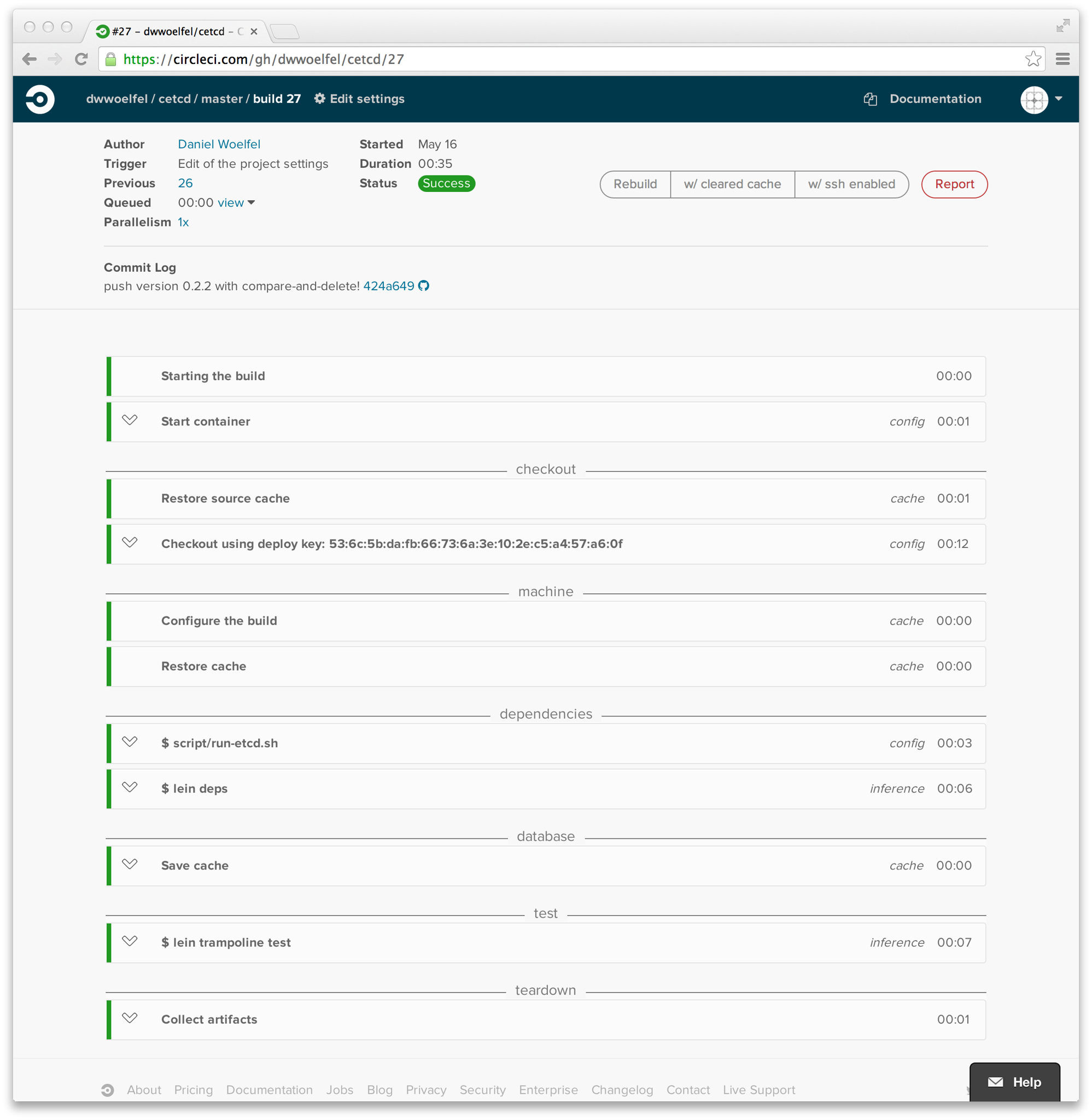
Task: Open the Jobs footer link
Action: (x=340, y=1089)
